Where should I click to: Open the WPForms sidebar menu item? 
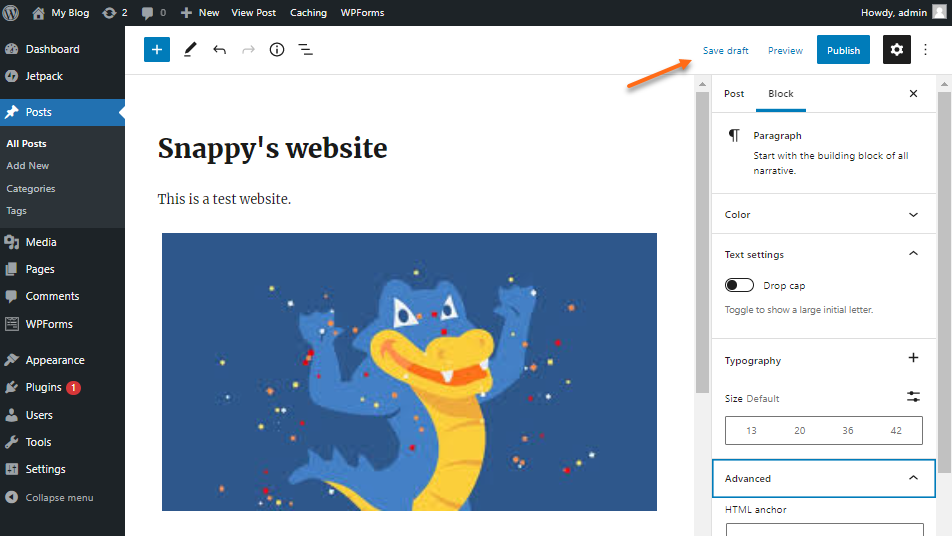62,324
